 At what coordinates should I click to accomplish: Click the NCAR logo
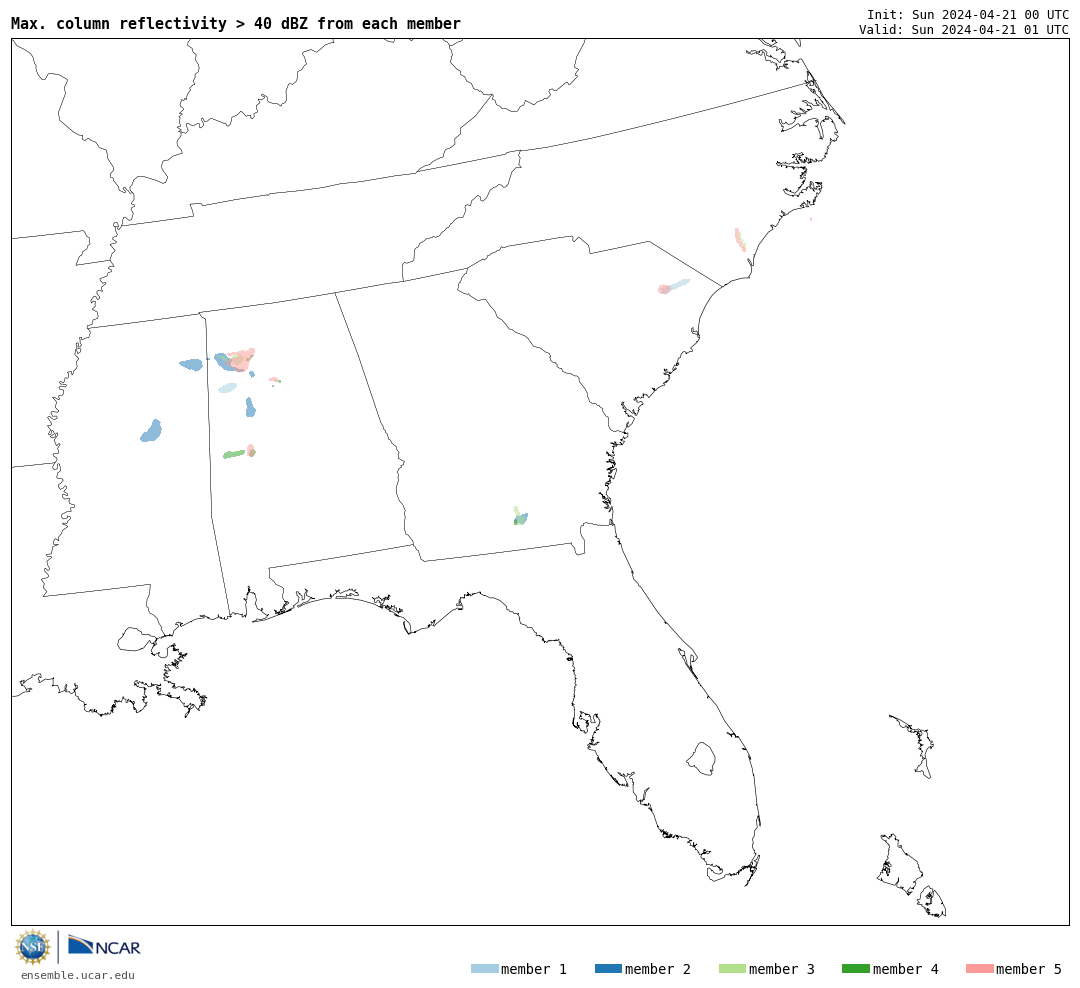[104, 946]
